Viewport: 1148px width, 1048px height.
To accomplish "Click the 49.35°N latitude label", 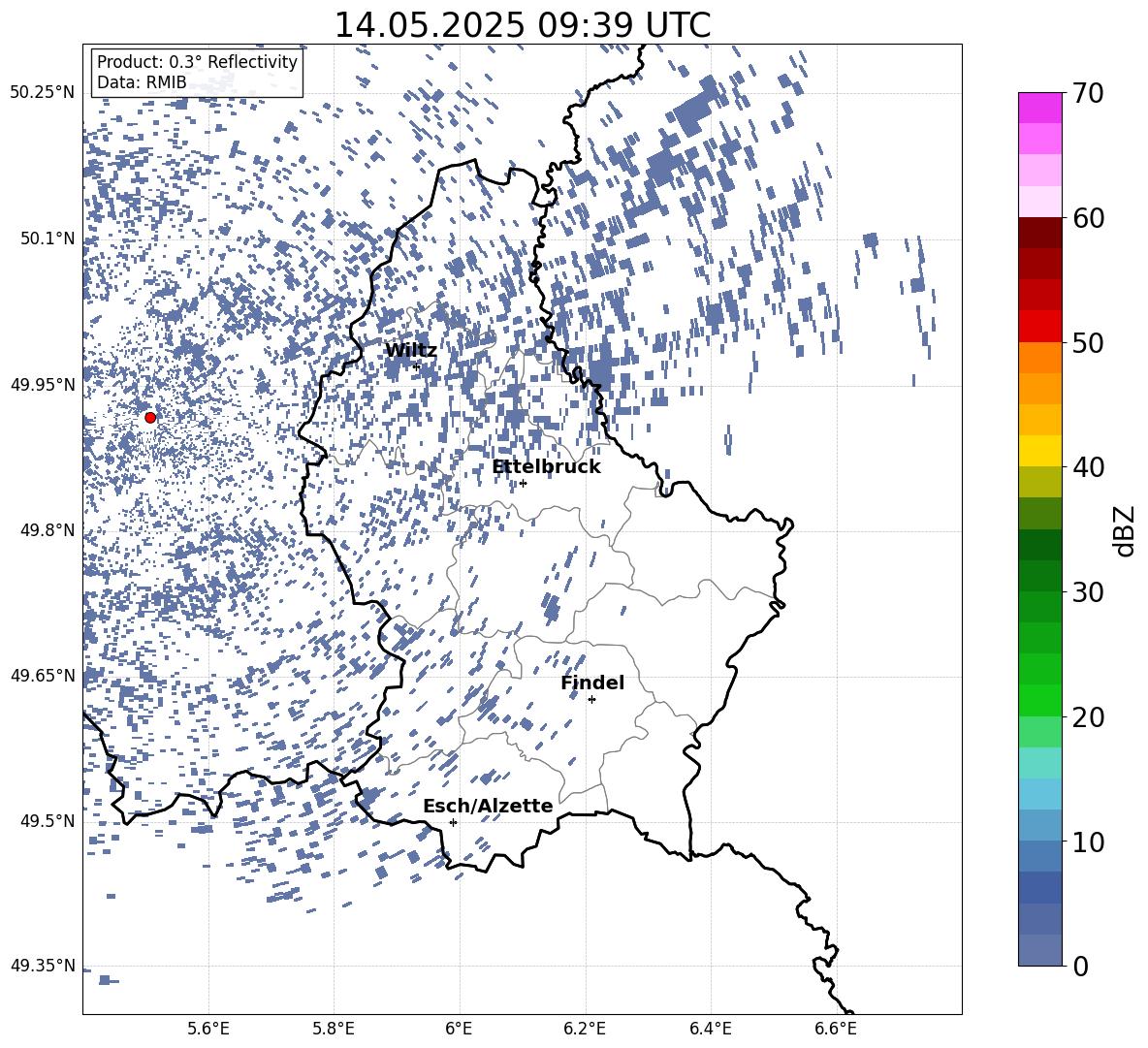I will pos(43,966).
